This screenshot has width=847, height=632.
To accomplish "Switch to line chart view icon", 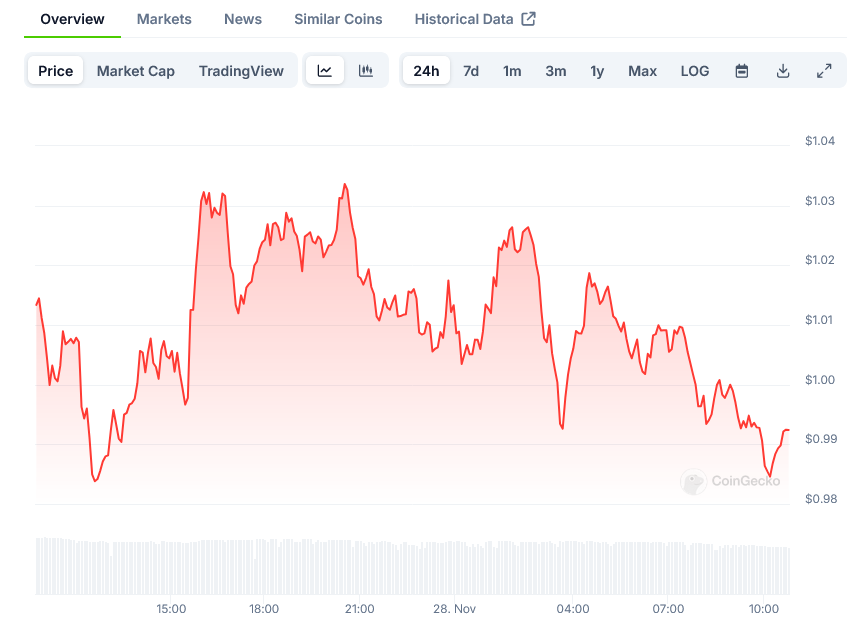I will (x=325, y=71).
